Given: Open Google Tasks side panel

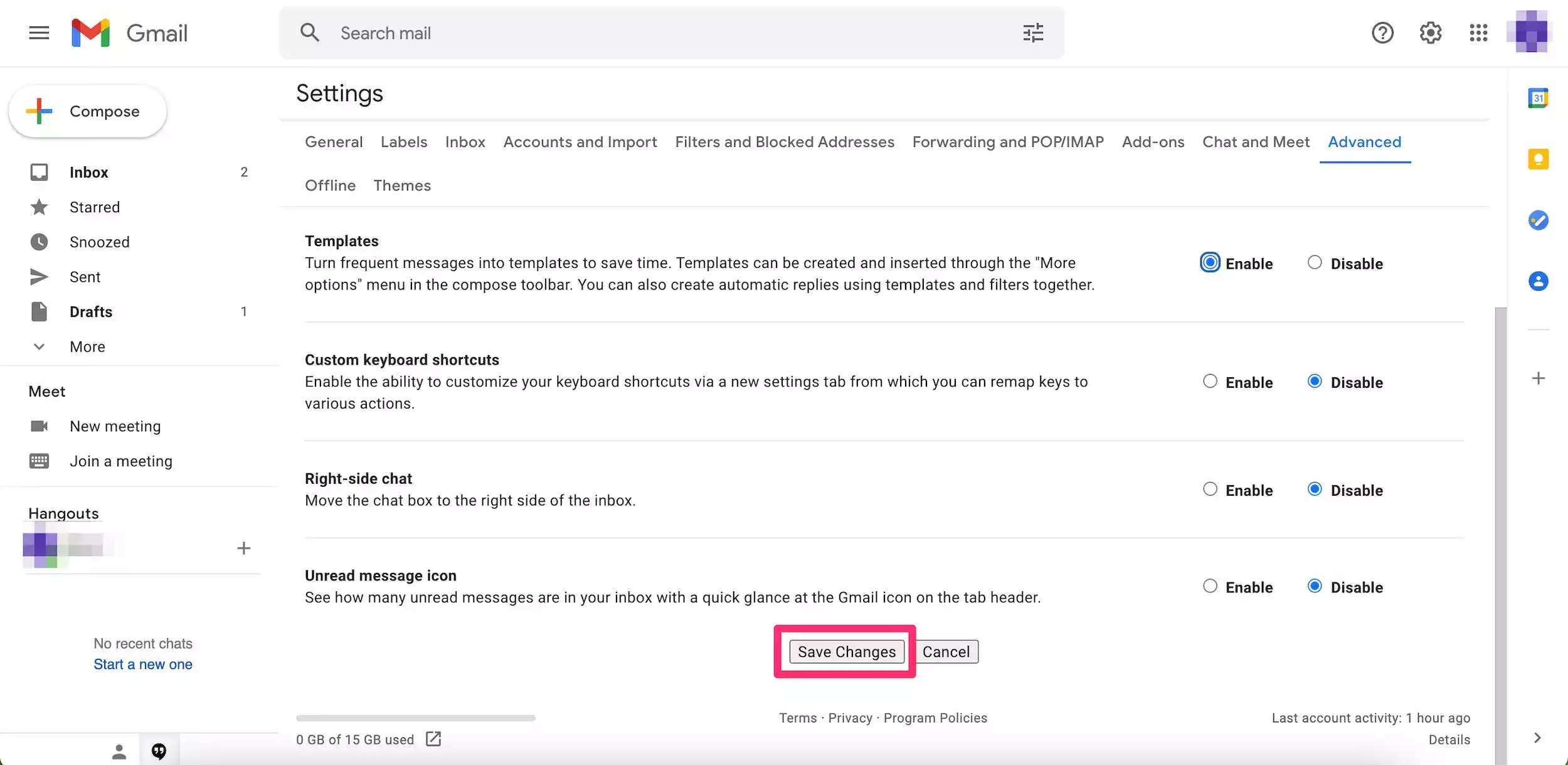Looking at the screenshot, I should (x=1538, y=220).
